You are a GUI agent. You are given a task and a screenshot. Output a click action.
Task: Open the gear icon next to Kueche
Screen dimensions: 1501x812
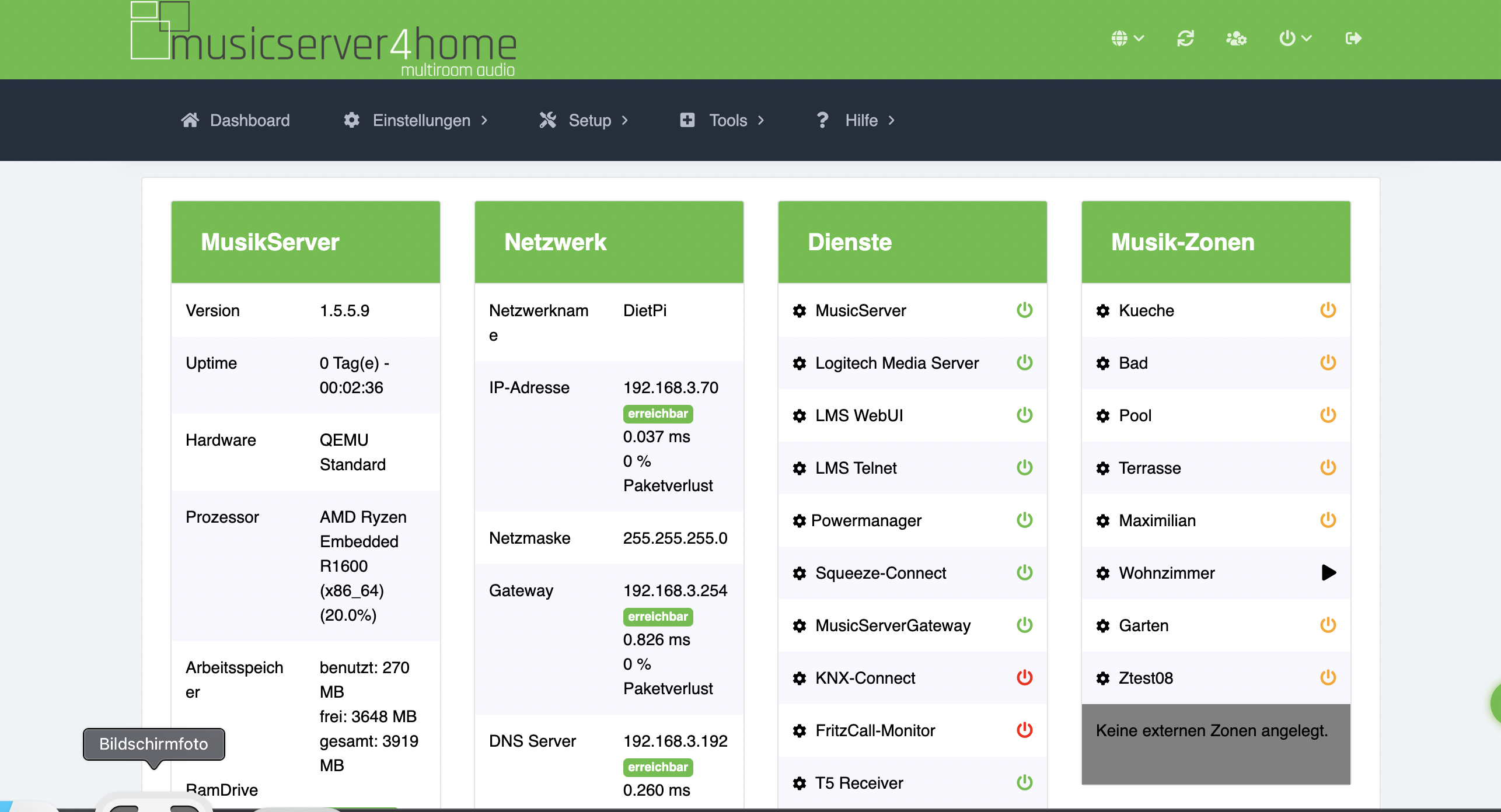pyautogui.click(x=1102, y=311)
